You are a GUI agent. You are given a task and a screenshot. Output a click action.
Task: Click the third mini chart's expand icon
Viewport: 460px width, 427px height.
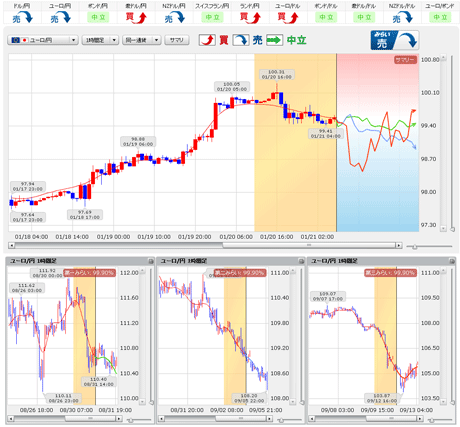tap(452, 261)
